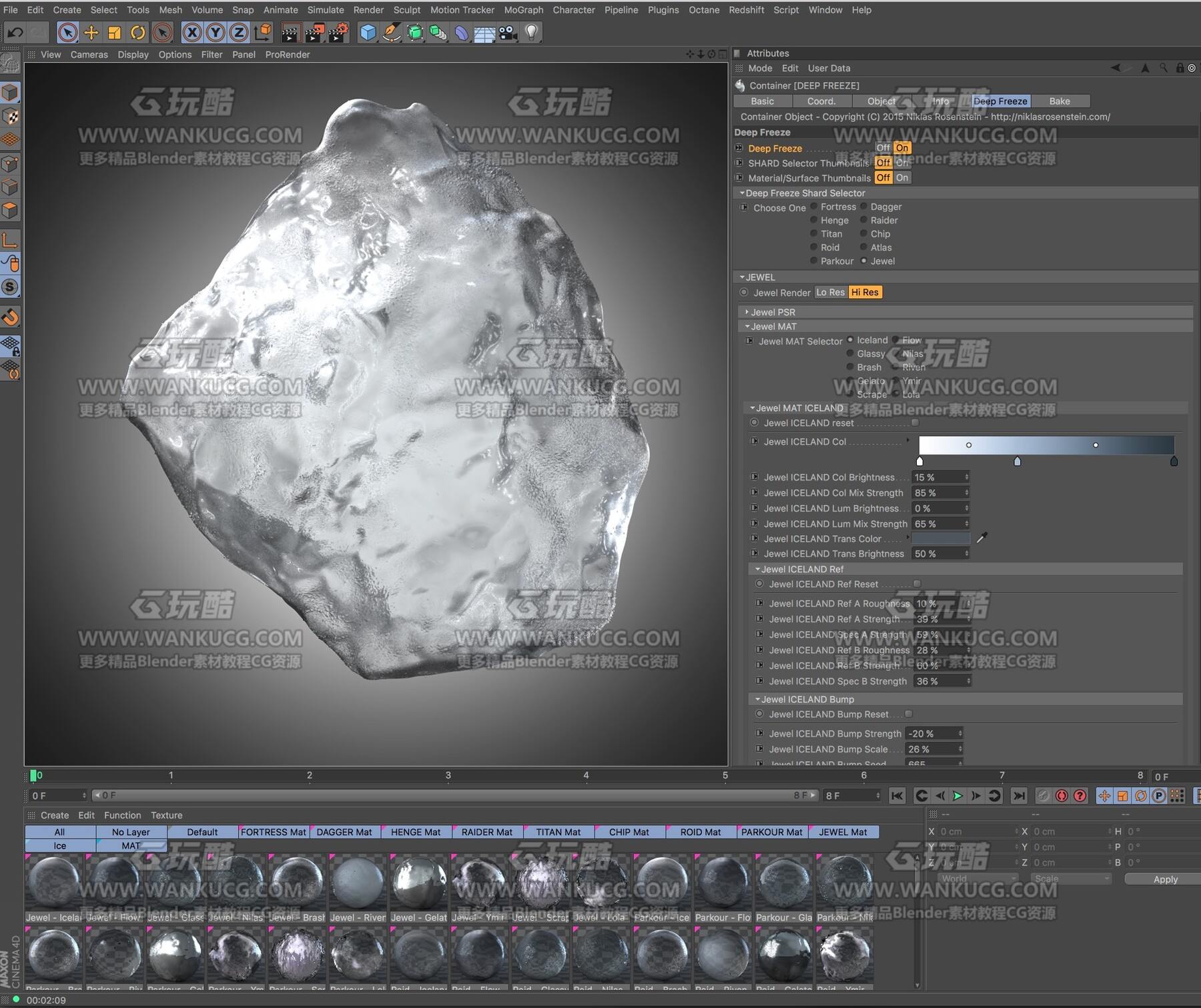Click the Record Active Objects icon
1201x1008 pixels.
(1044, 795)
